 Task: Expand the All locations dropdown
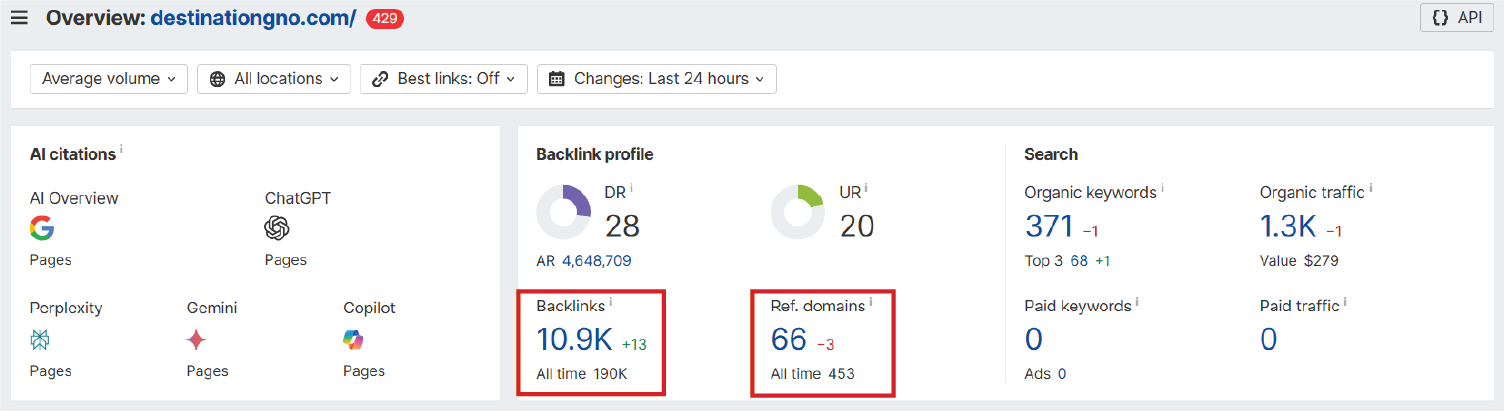(x=274, y=79)
